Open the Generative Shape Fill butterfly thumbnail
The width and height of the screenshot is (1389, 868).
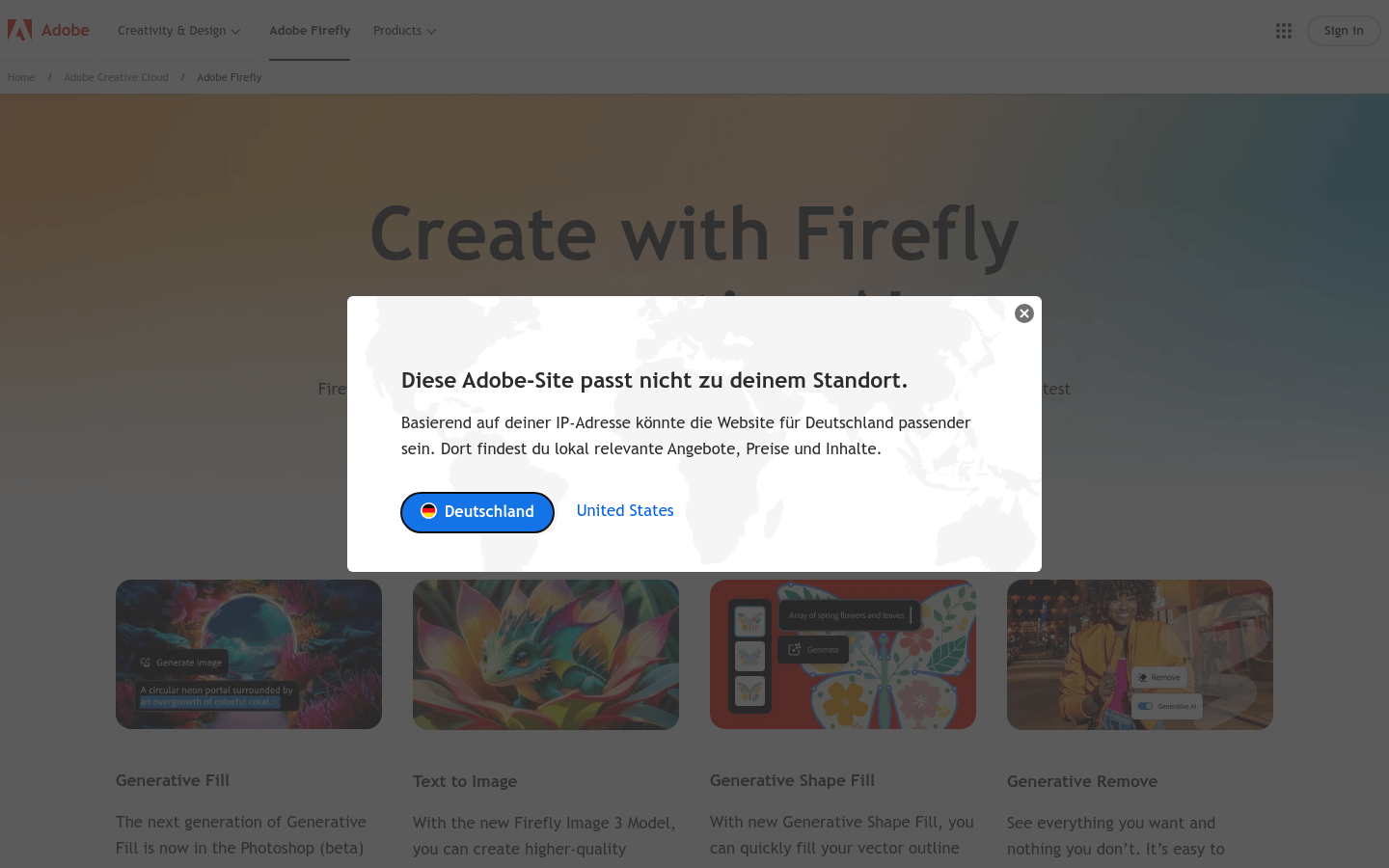click(x=843, y=654)
